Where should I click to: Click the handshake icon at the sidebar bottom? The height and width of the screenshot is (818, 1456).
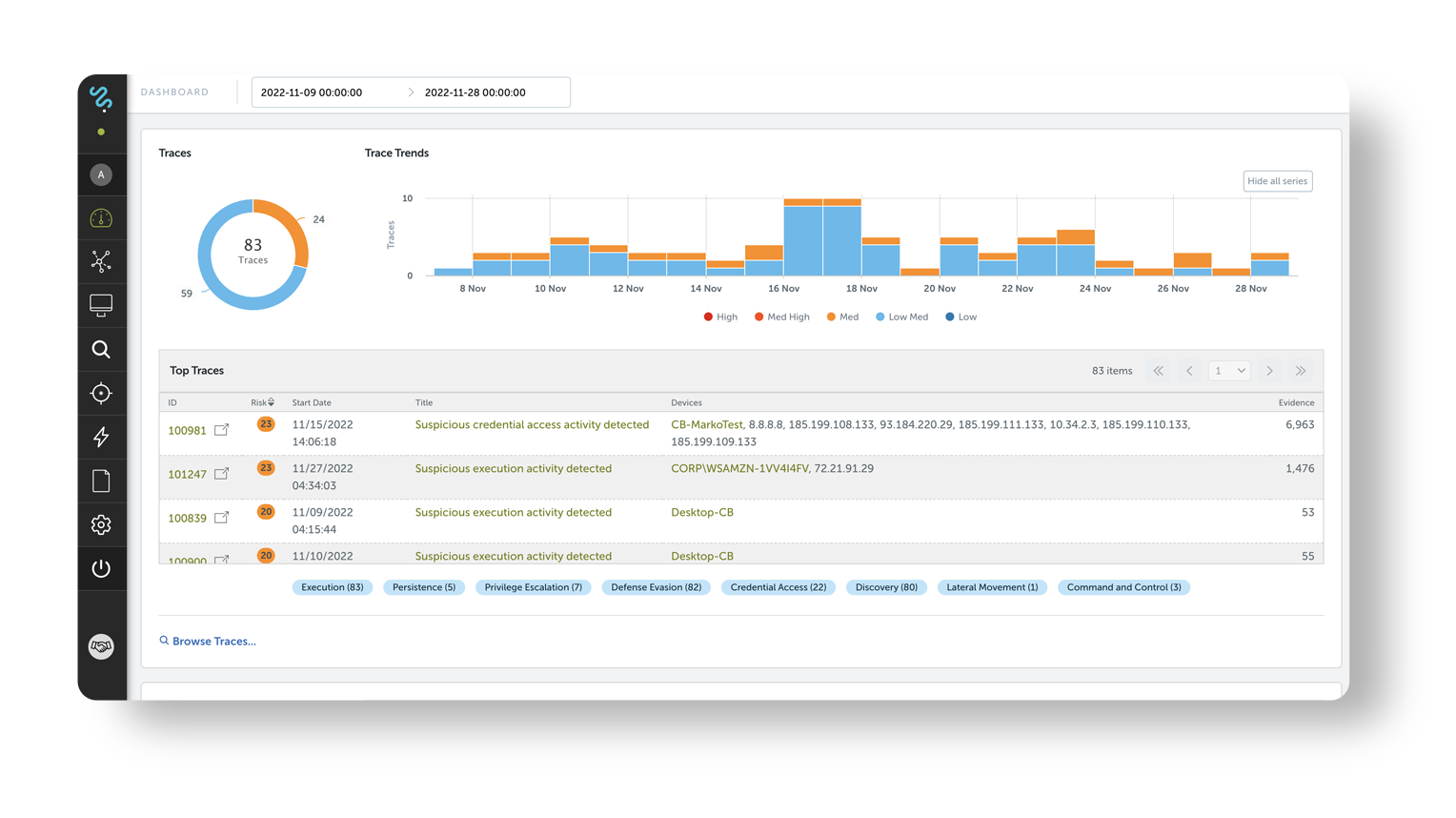[101, 646]
